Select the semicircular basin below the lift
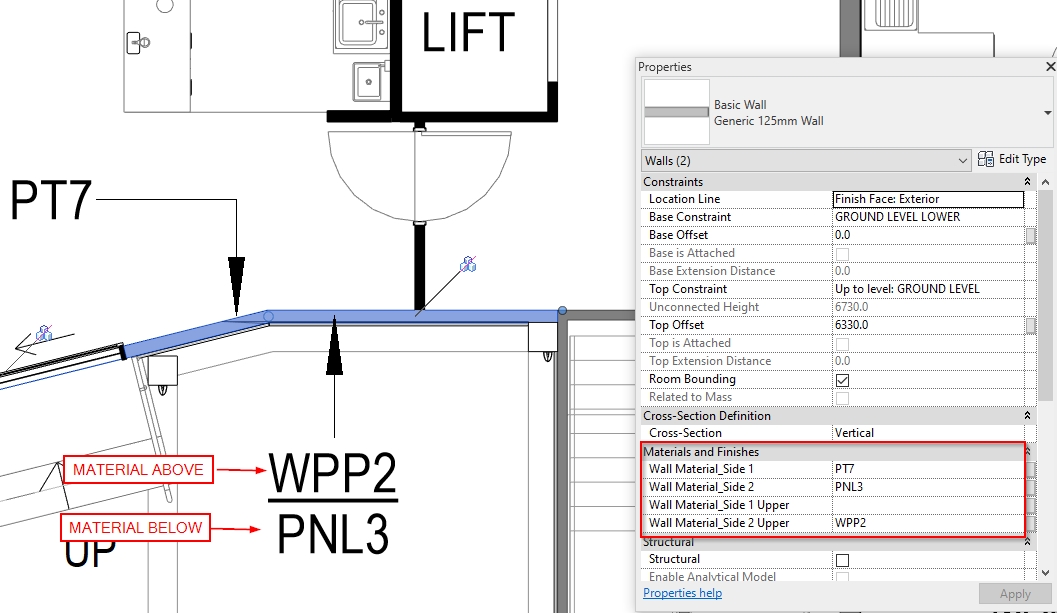The height and width of the screenshot is (613, 1057). [419, 175]
